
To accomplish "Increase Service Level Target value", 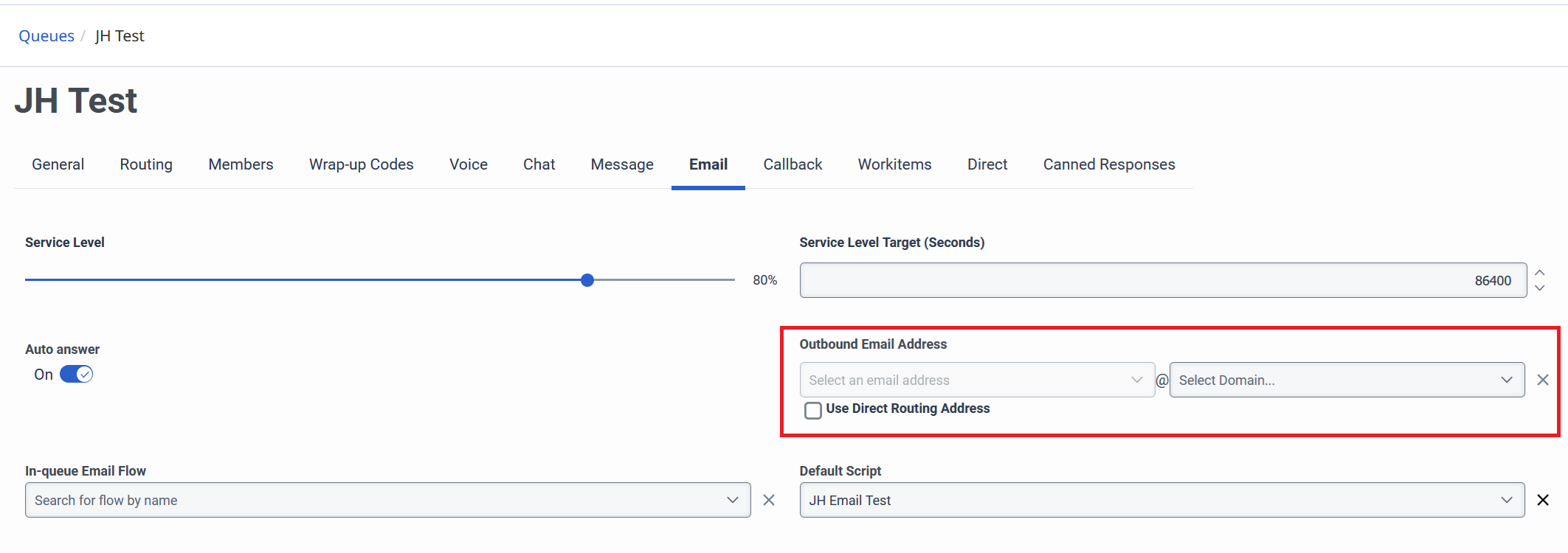I will (1540, 273).
